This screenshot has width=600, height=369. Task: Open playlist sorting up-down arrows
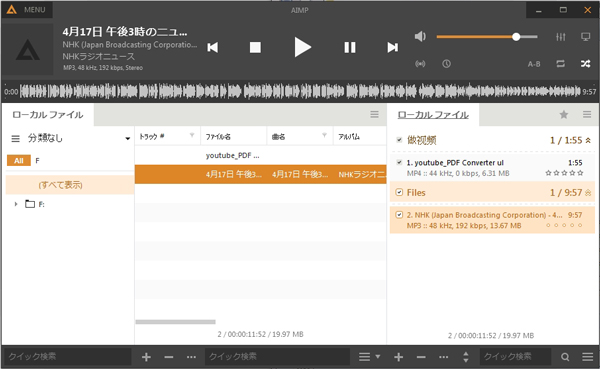(x=466, y=357)
